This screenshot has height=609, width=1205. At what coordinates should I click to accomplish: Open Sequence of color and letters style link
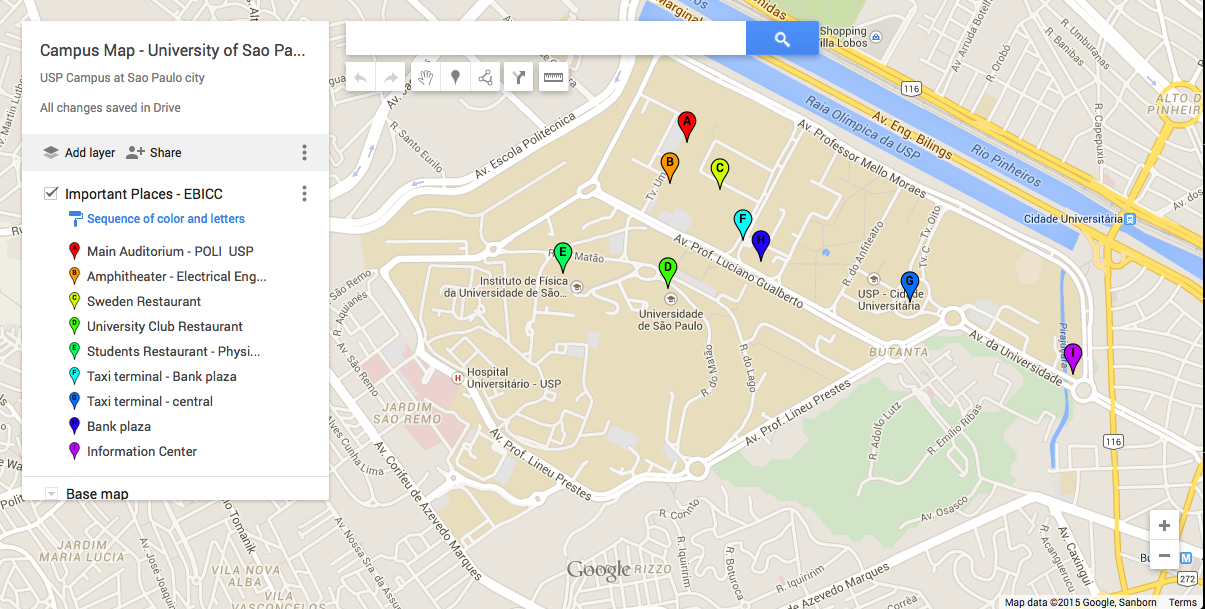point(166,219)
